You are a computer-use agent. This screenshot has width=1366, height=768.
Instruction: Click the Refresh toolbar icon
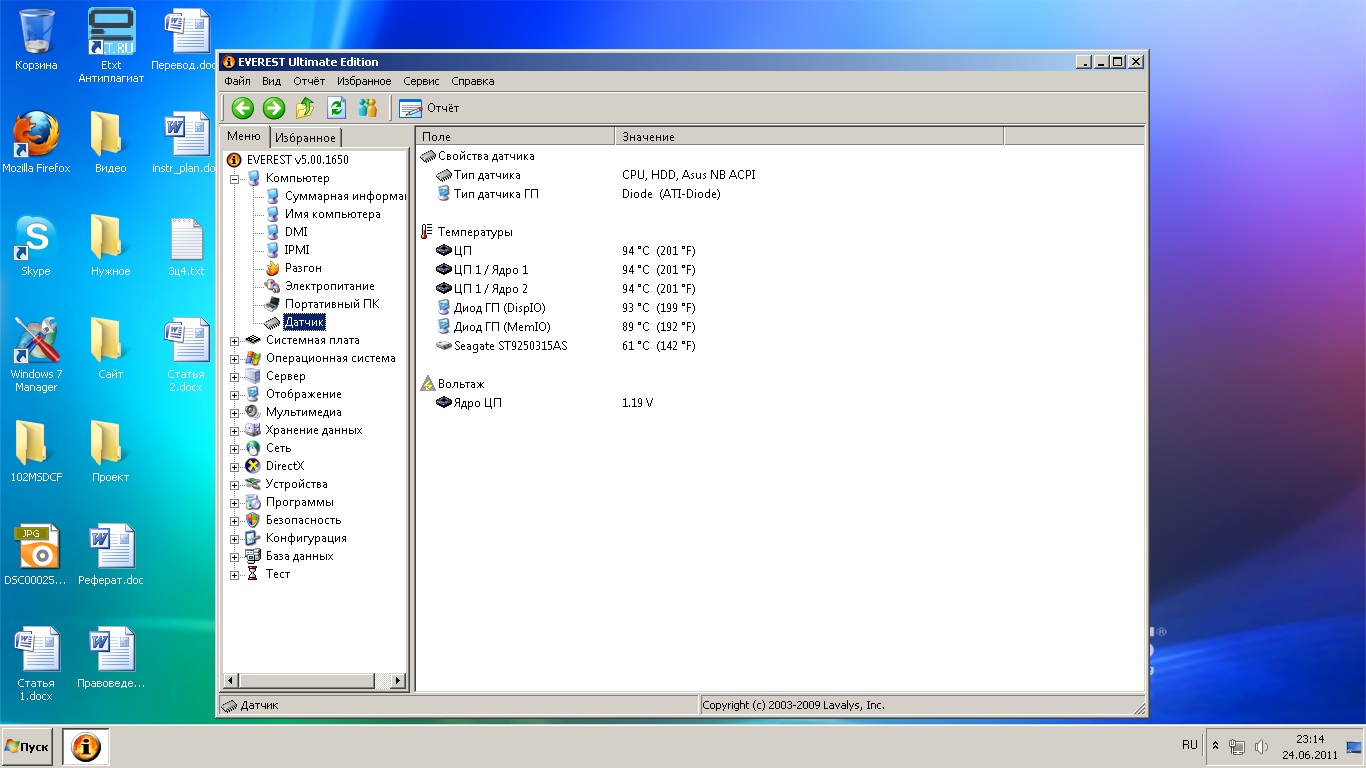pyautogui.click(x=336, y=108)
